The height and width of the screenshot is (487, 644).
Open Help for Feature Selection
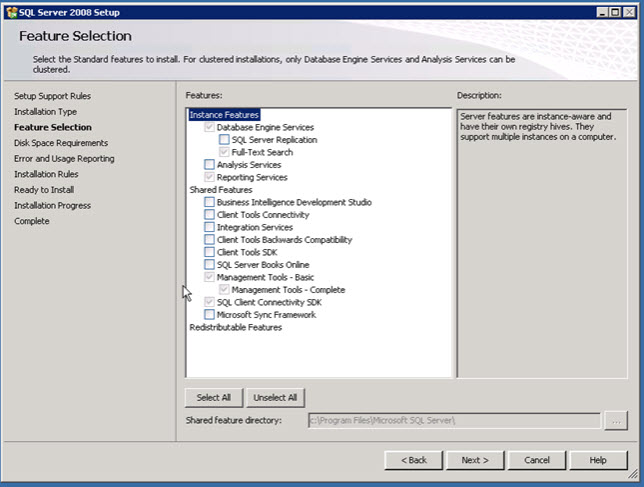598,460
